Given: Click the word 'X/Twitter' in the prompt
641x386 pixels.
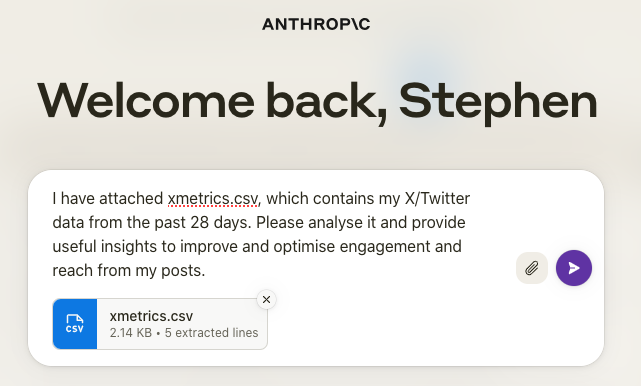Looking at the screenshot, I should (x=437, y=199).
